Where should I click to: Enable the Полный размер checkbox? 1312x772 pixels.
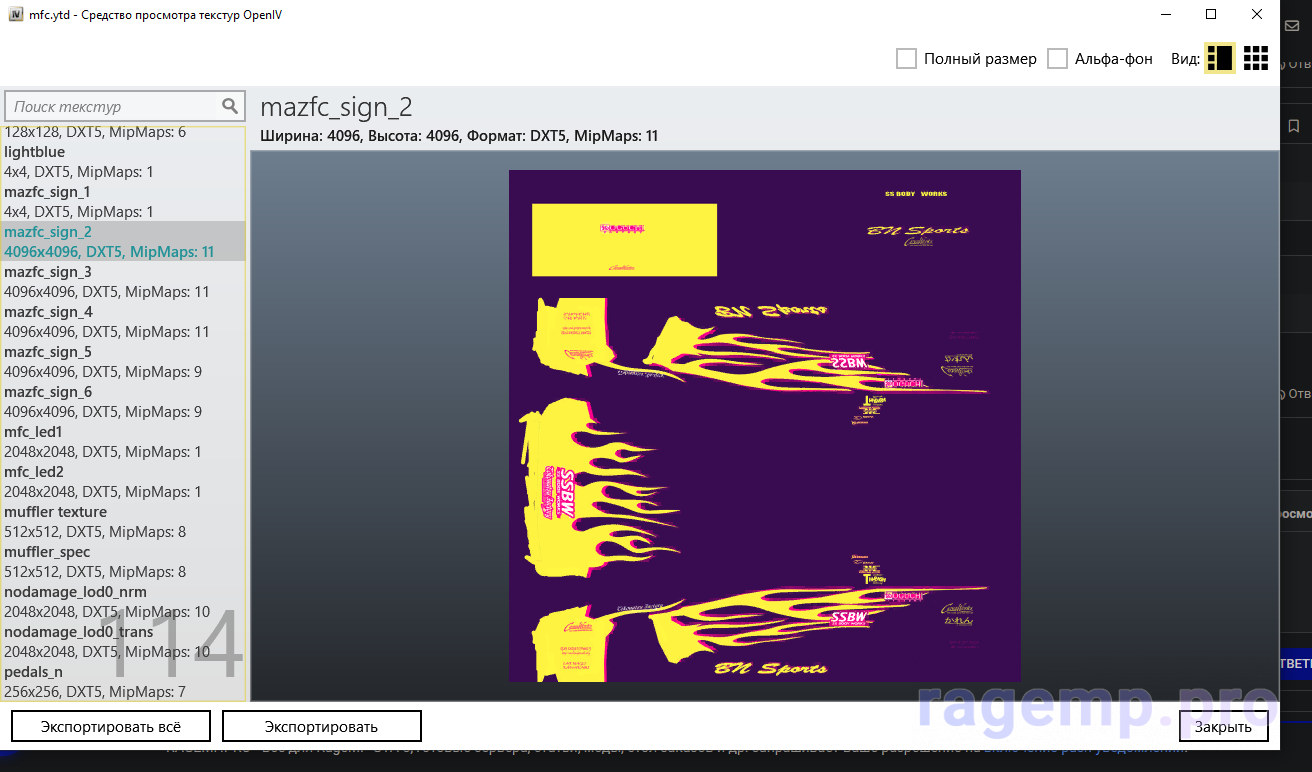[906, 59]
